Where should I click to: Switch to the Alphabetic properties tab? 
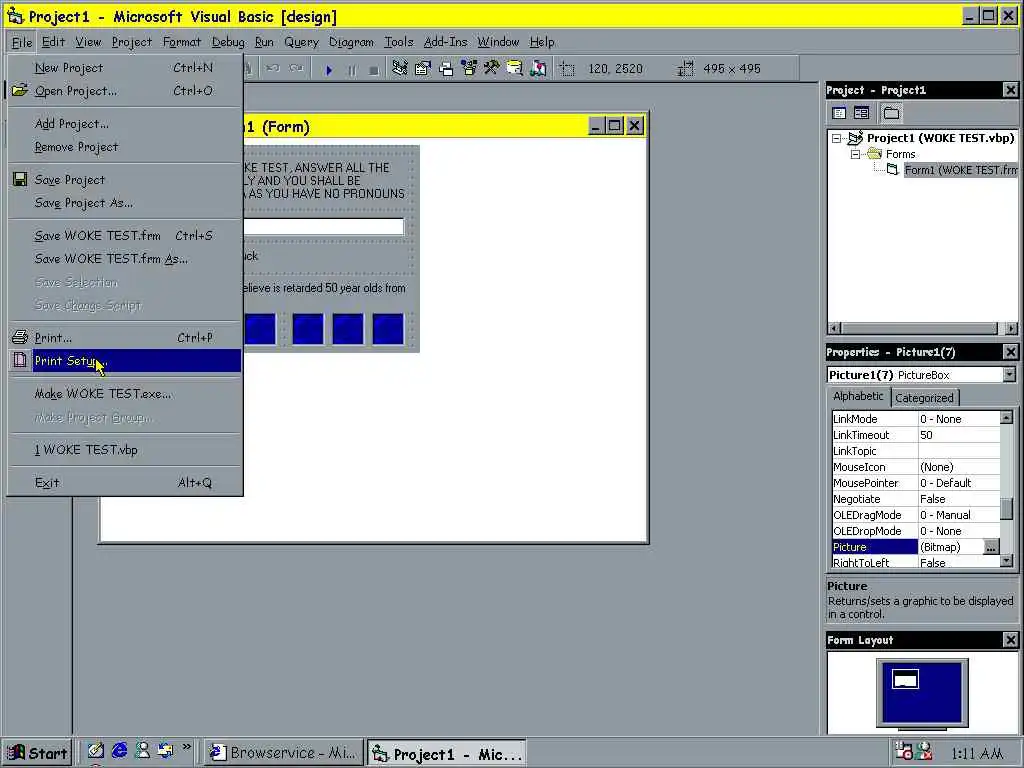(x=858, y=396)
